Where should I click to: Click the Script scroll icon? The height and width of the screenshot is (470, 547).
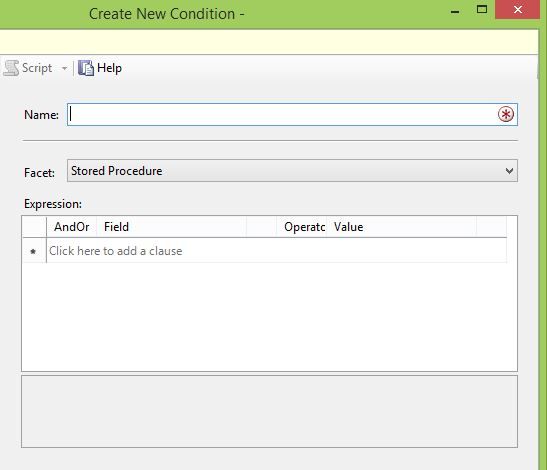pos(11,68)
